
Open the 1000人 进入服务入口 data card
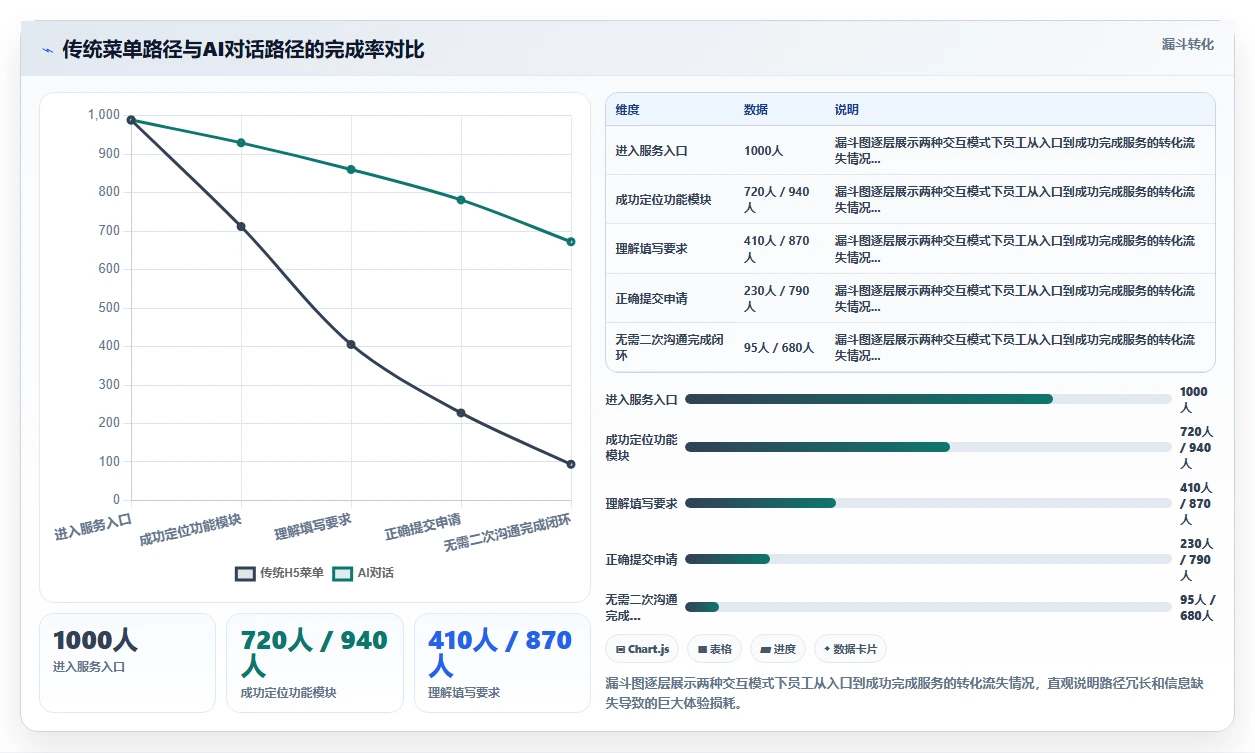pyautogui.click(x=127, y=662)
